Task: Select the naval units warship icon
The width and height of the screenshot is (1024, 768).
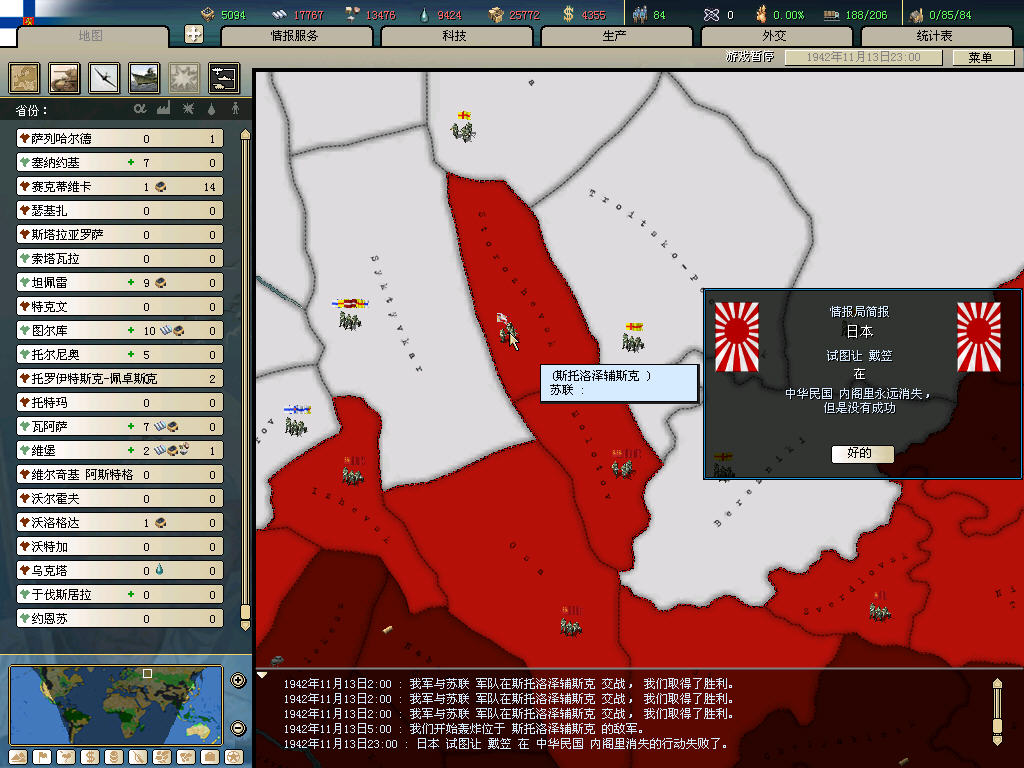Action: (144, 78)
